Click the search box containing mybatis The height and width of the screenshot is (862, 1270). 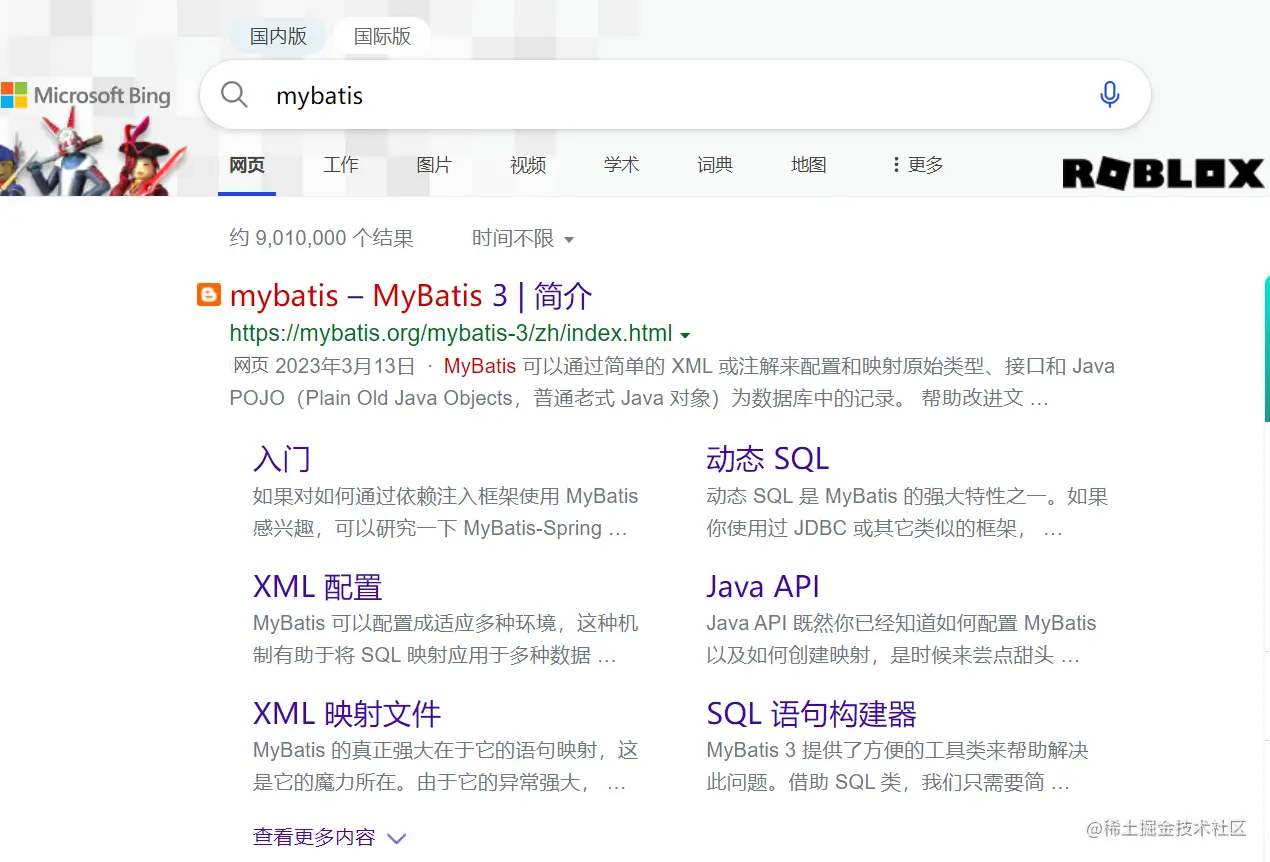coord(675,95)
